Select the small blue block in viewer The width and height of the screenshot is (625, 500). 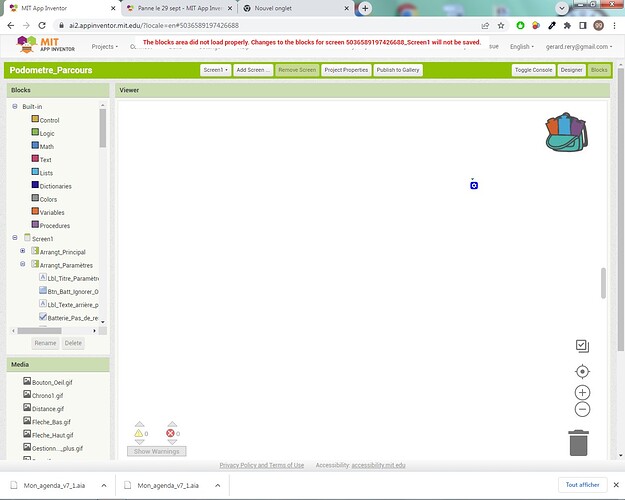click(x=474, y=185)
